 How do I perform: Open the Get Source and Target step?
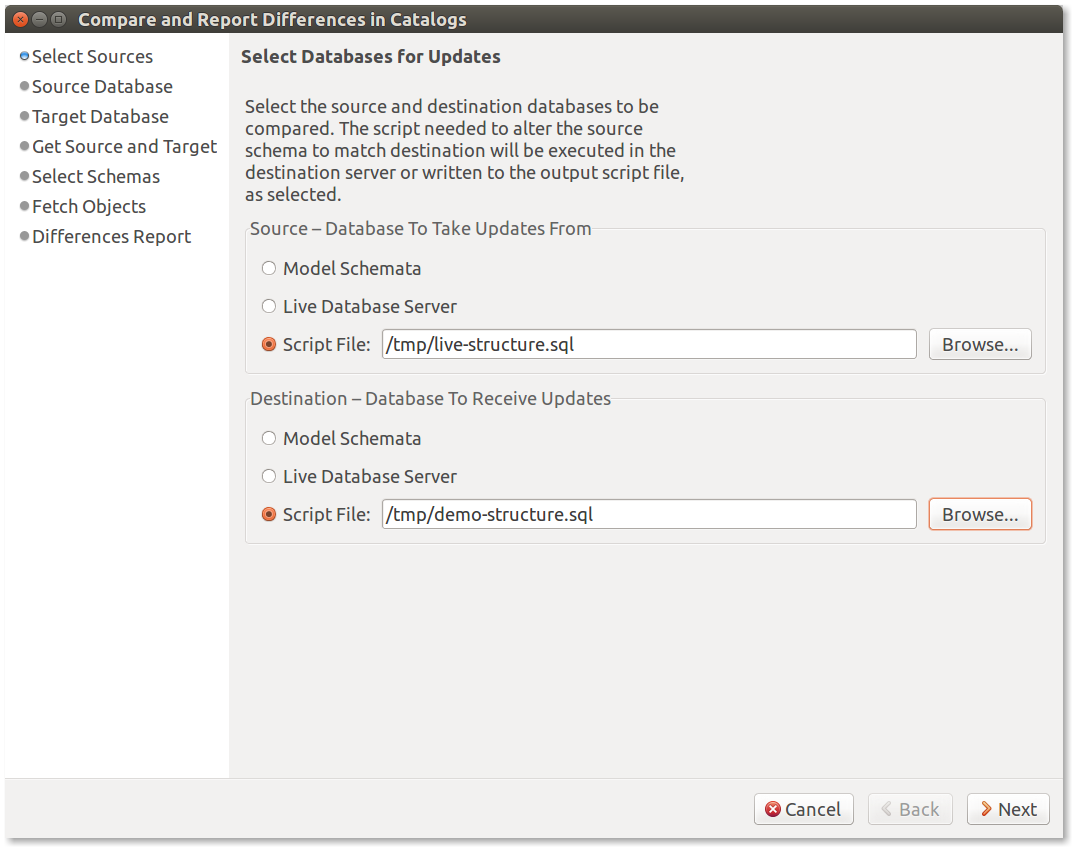[x=124, y=147]
